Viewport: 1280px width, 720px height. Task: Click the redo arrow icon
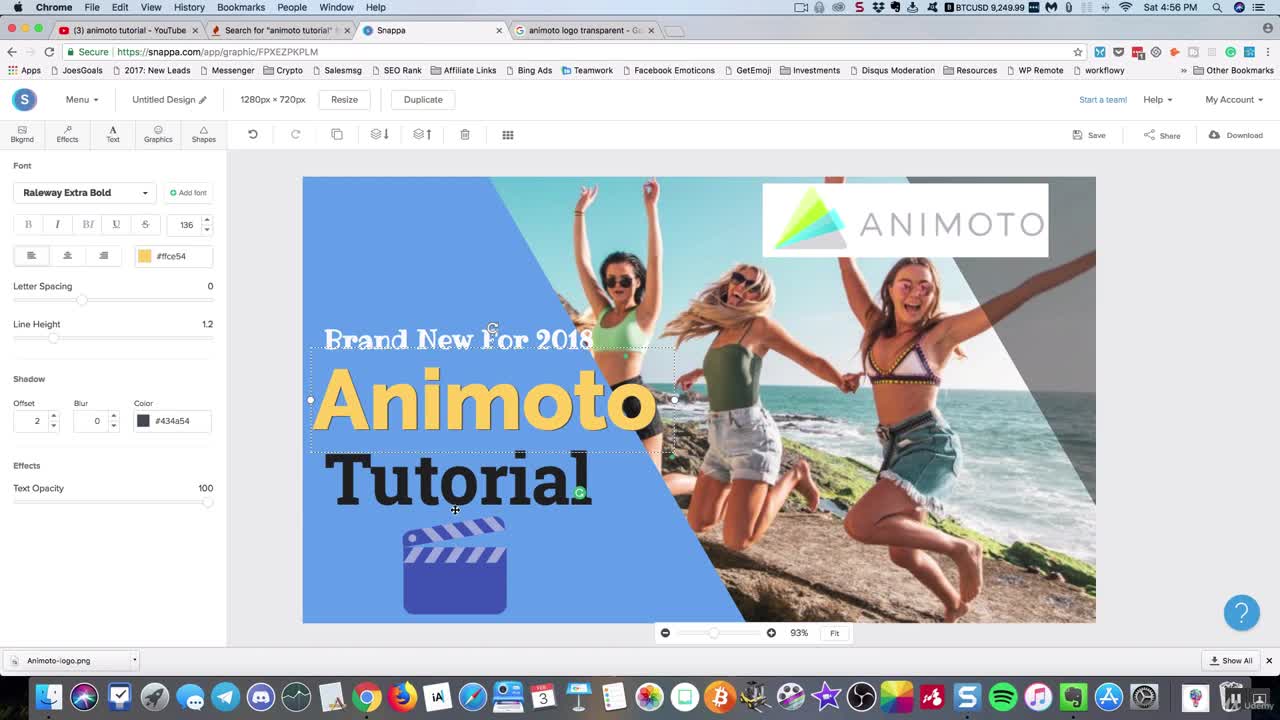point(295,134)
